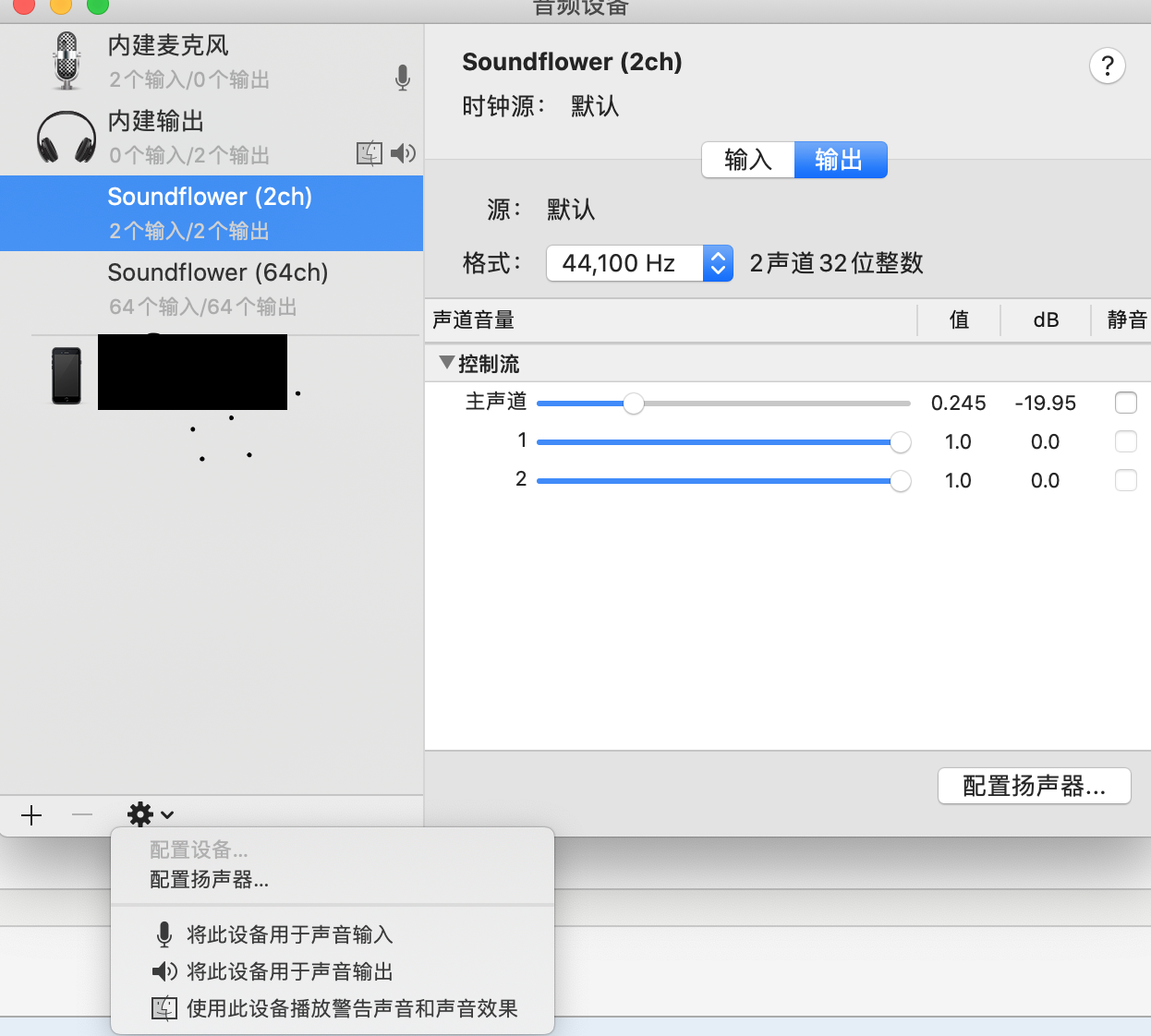
Task: Select the 内建麦克风 device row
Action: click(x=212, y=62)
